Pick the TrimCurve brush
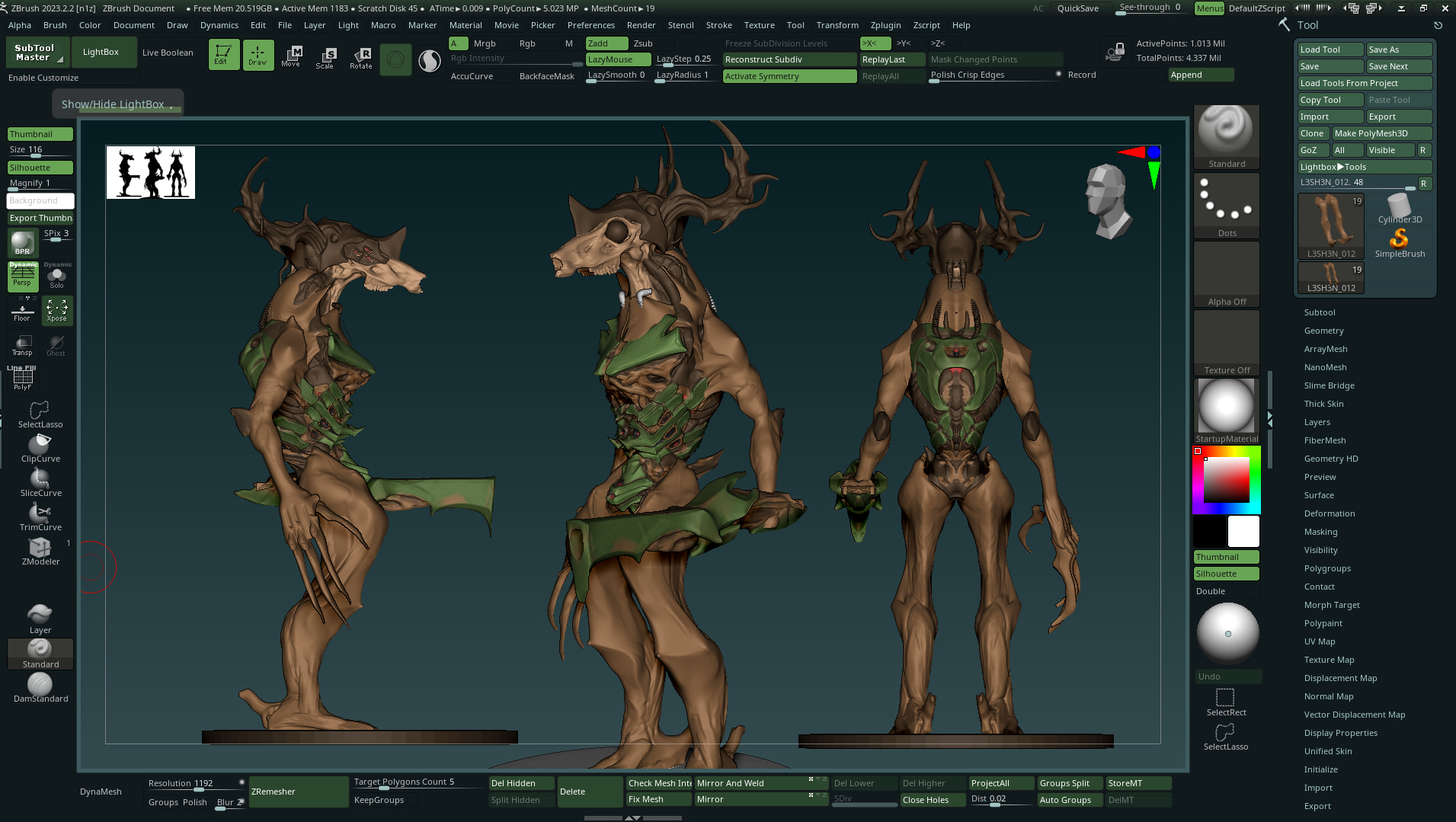The height and width of the screenshot is (822, 1456). coord(40,517)
